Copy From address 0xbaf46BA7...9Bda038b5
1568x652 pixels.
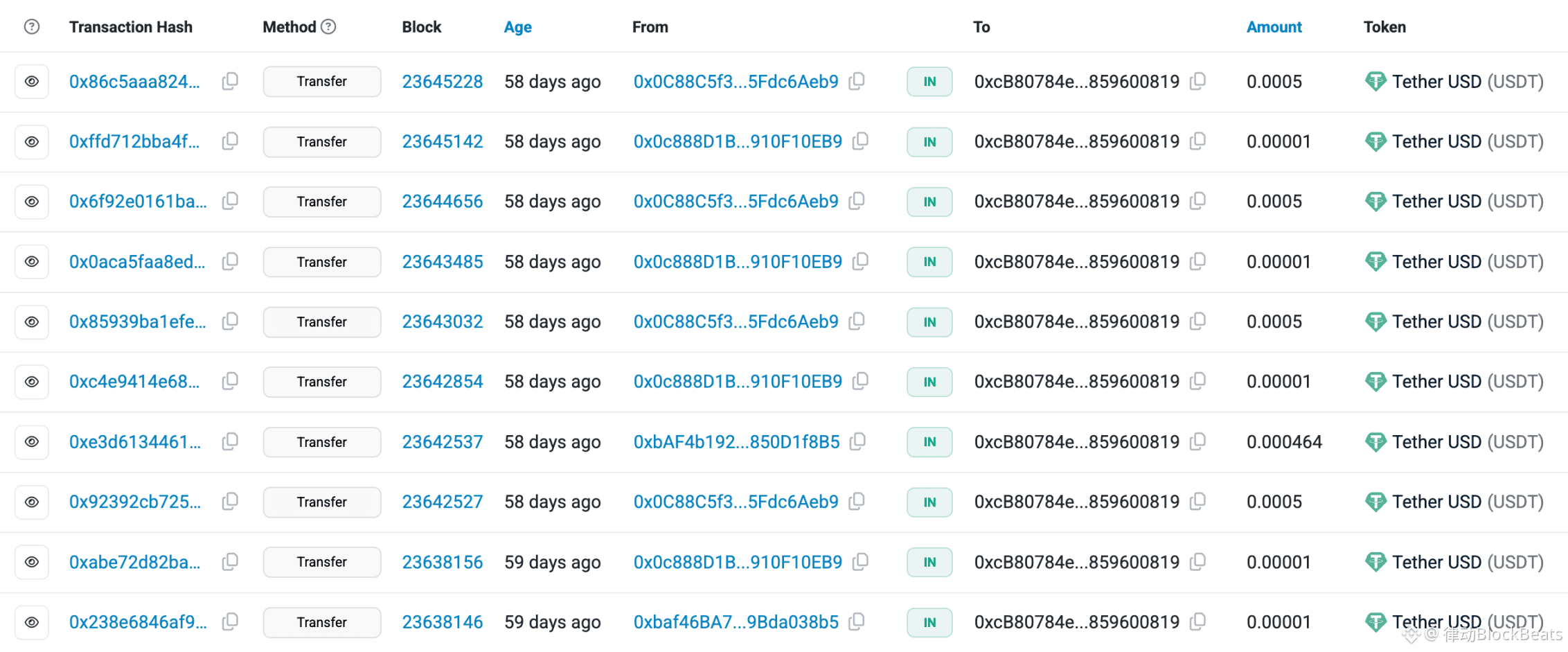click(857, 622)
